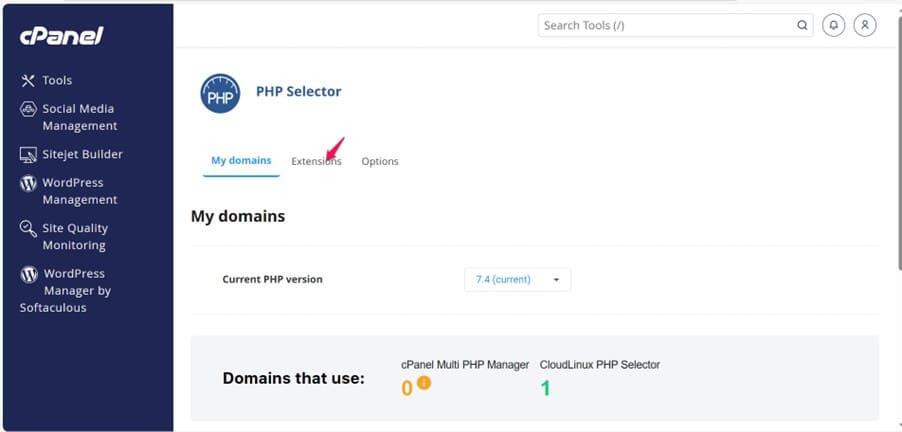902x432 pixels.
Task: Open the notifications bell
Action: [x=833, y=25]
